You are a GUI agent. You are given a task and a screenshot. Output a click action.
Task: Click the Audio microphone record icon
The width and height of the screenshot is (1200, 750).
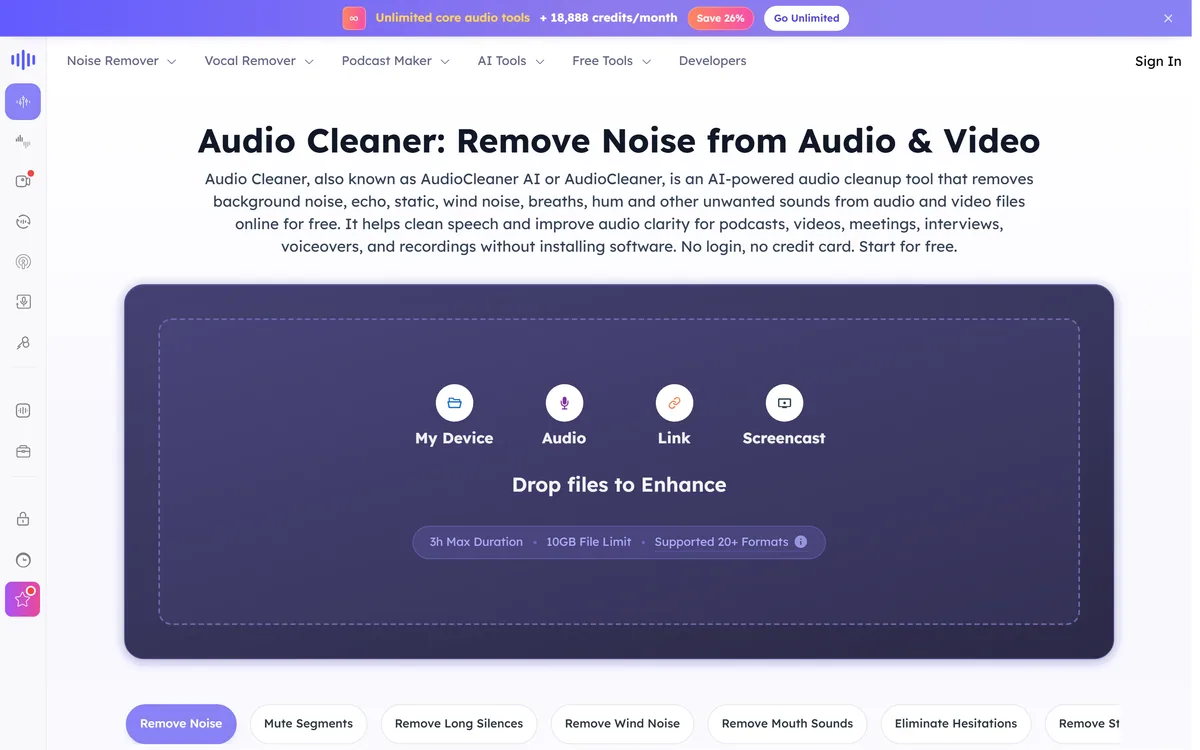coord(564,403)
